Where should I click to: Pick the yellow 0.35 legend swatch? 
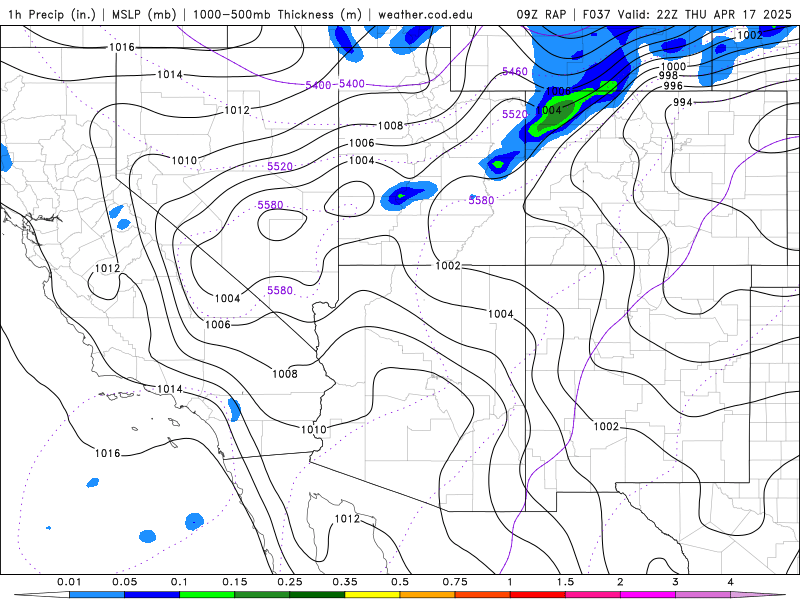point(372,595)
